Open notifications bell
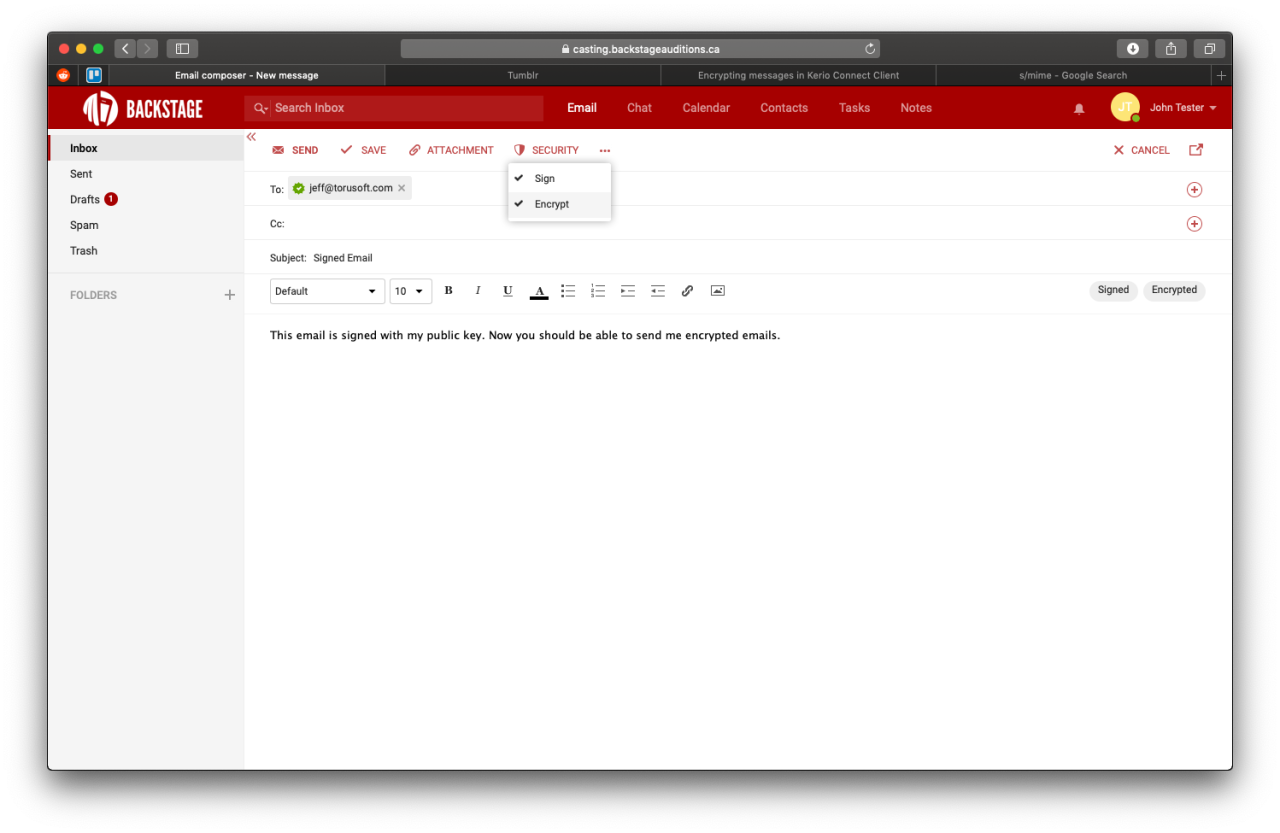 (1079, 109)
